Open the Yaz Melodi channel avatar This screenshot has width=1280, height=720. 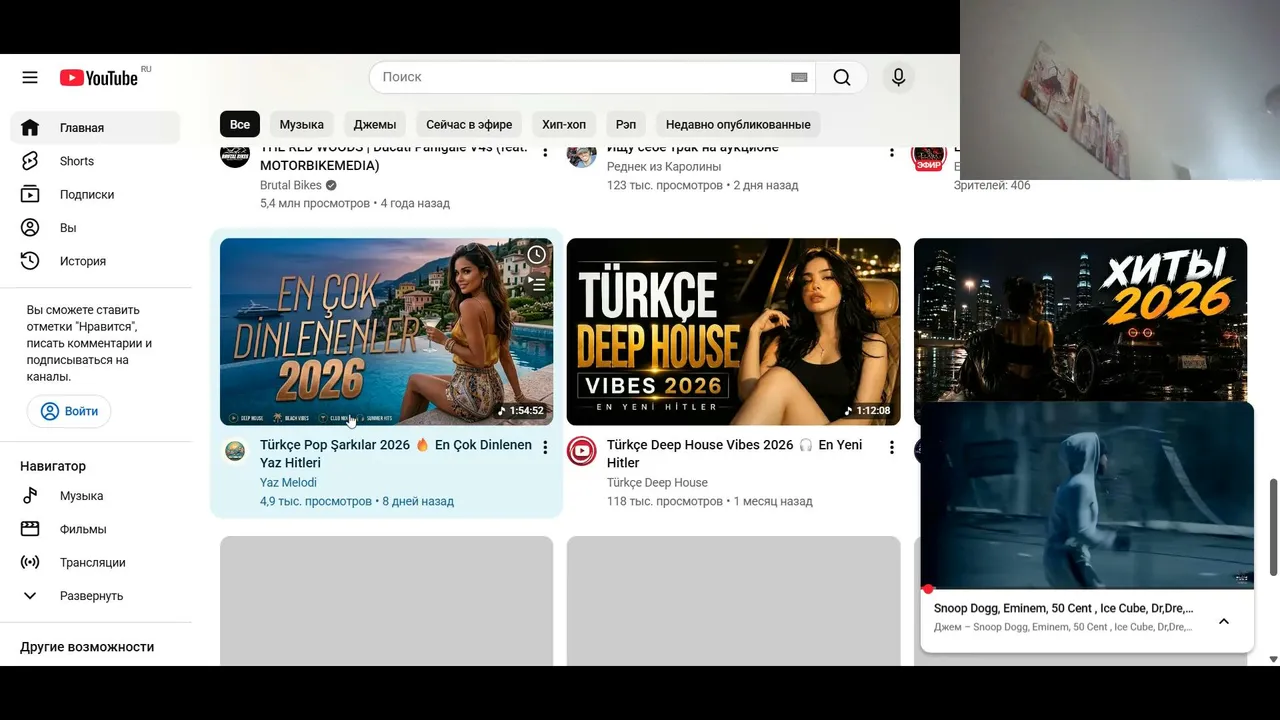tap(235, 451)
